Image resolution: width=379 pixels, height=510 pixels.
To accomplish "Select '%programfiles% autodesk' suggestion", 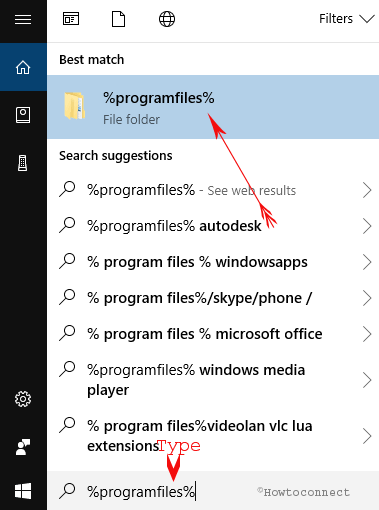I will pyautogui.click(x=213, y=226).
